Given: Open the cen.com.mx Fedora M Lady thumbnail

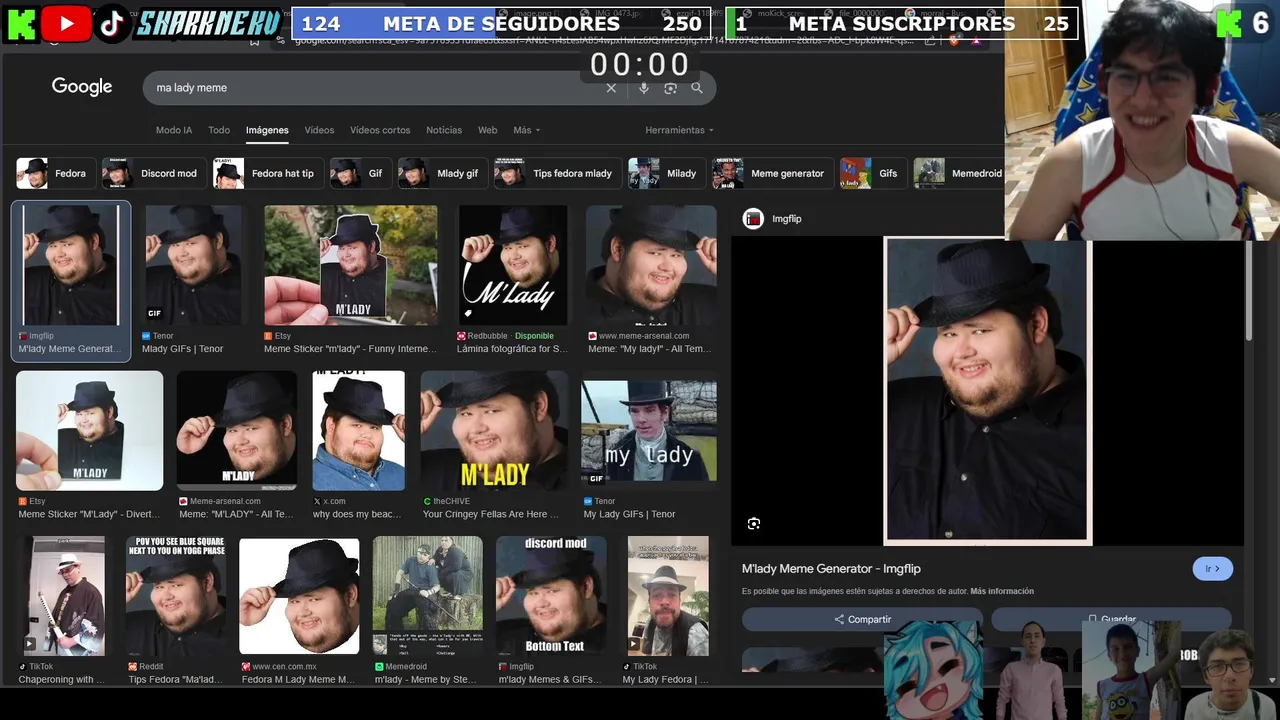Looking at the screenshot, I should [299, 596].
